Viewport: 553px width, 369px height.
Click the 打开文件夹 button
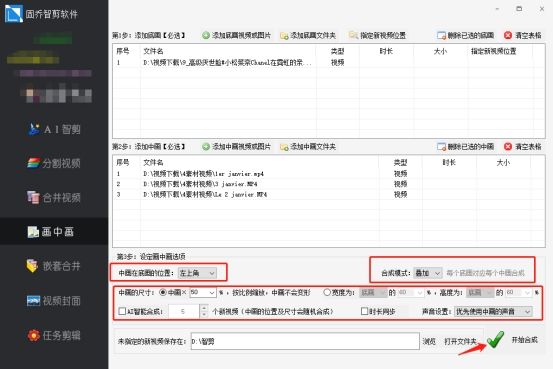460,341
